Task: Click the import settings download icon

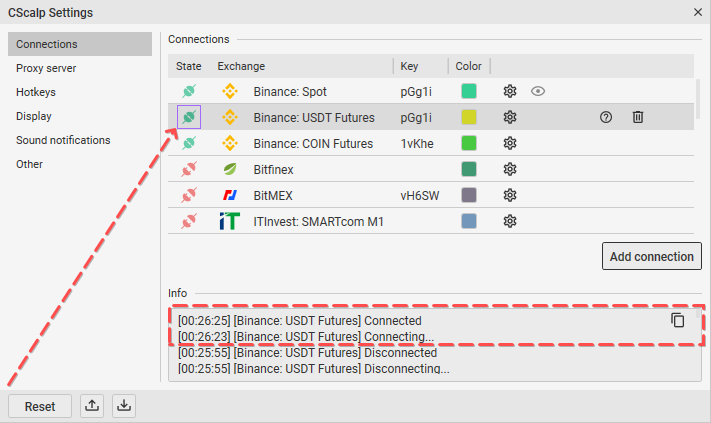Action: [124, 406]
